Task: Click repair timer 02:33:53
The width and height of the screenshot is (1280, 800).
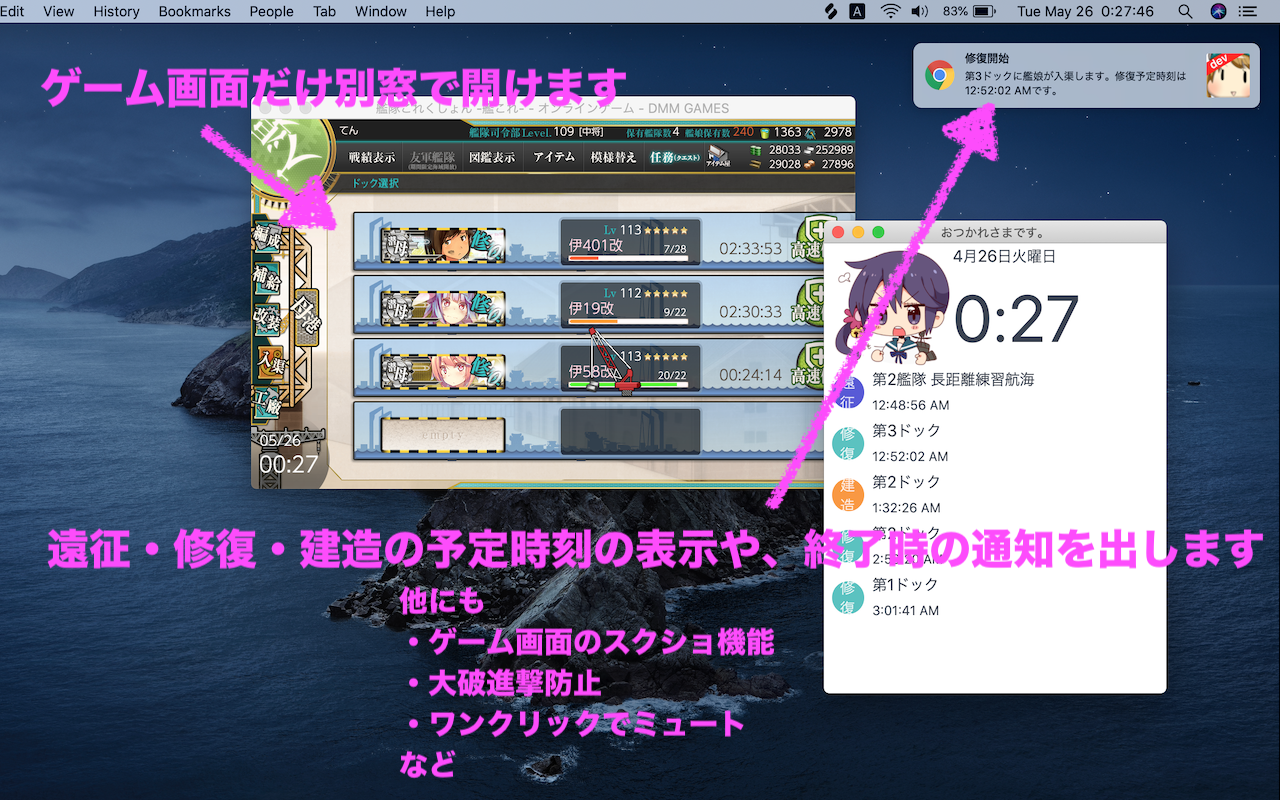Action: pos(750,248)
